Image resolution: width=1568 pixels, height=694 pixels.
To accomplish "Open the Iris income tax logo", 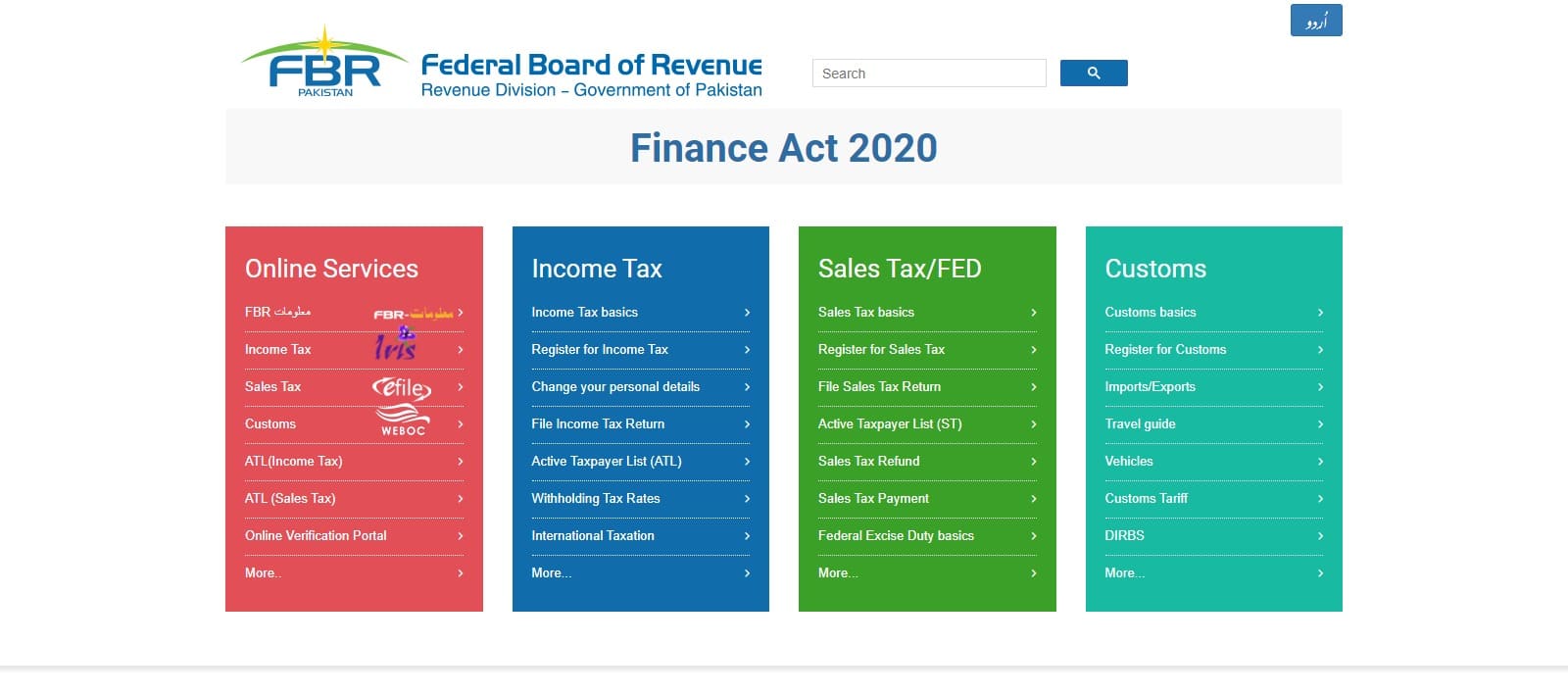I will (396, 346).
